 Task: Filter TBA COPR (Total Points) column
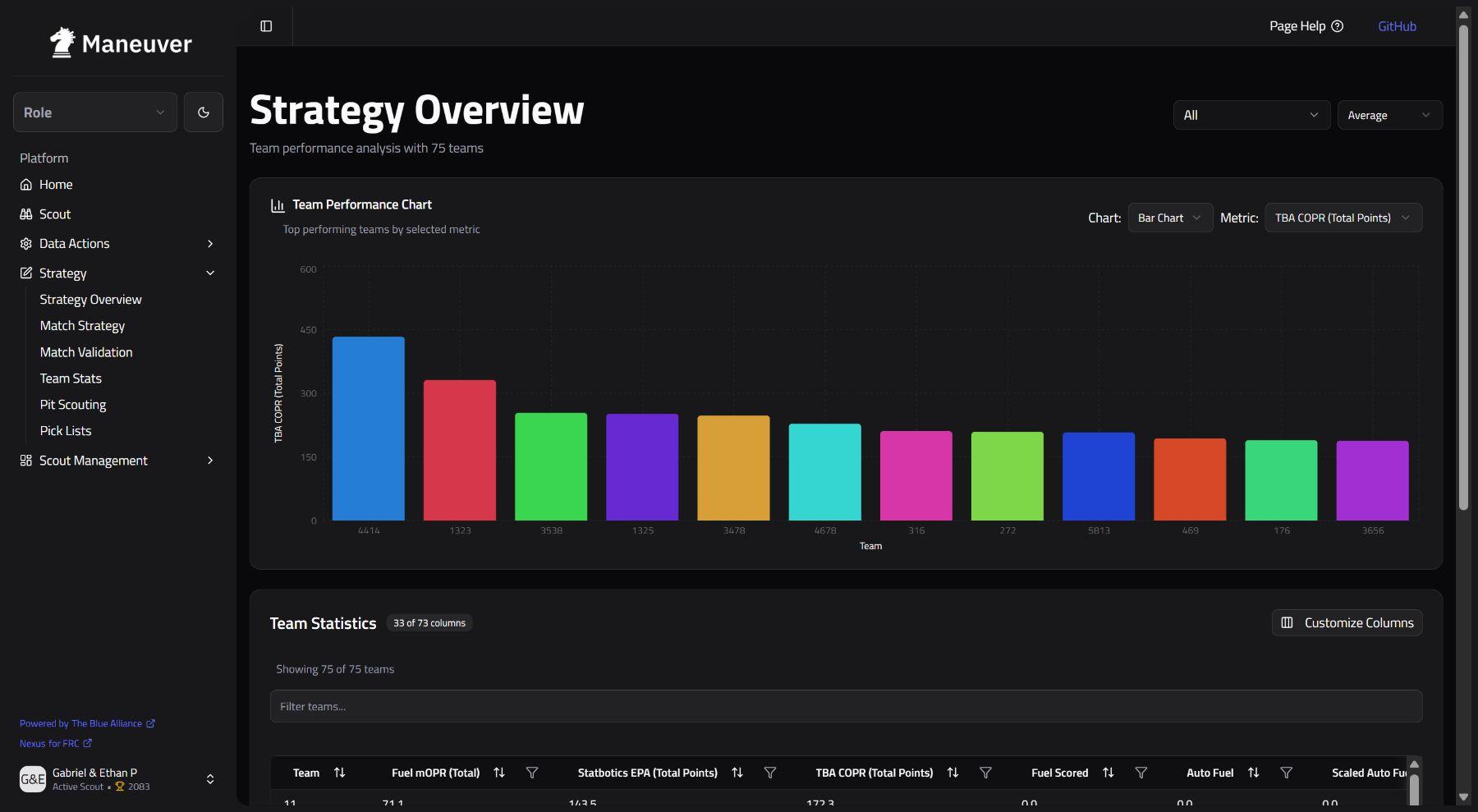tap(985, 773)
